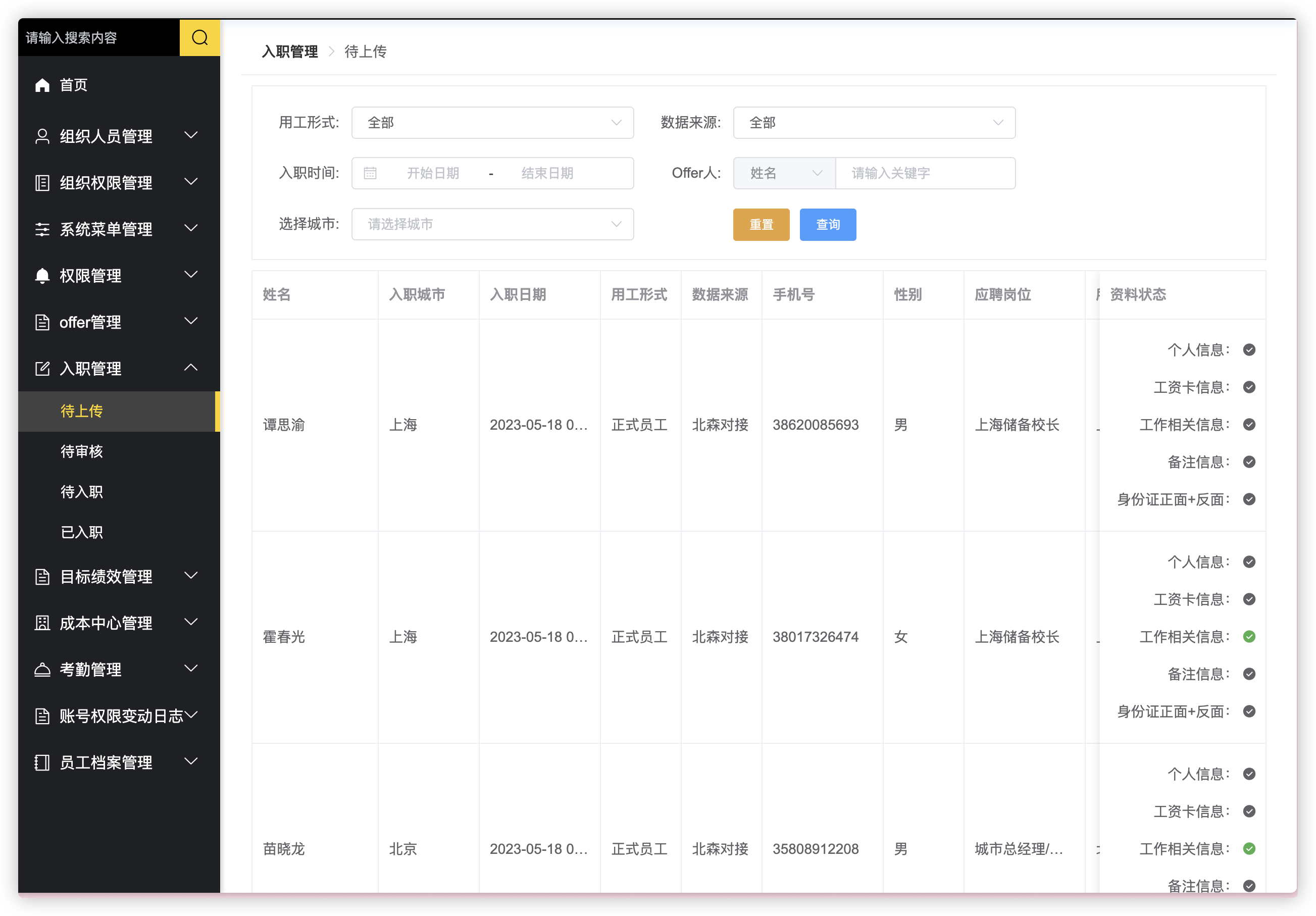Viewport: 1316px width, 916px height.
Task: Open the 选择城市 dropdown
Action: 492,224
